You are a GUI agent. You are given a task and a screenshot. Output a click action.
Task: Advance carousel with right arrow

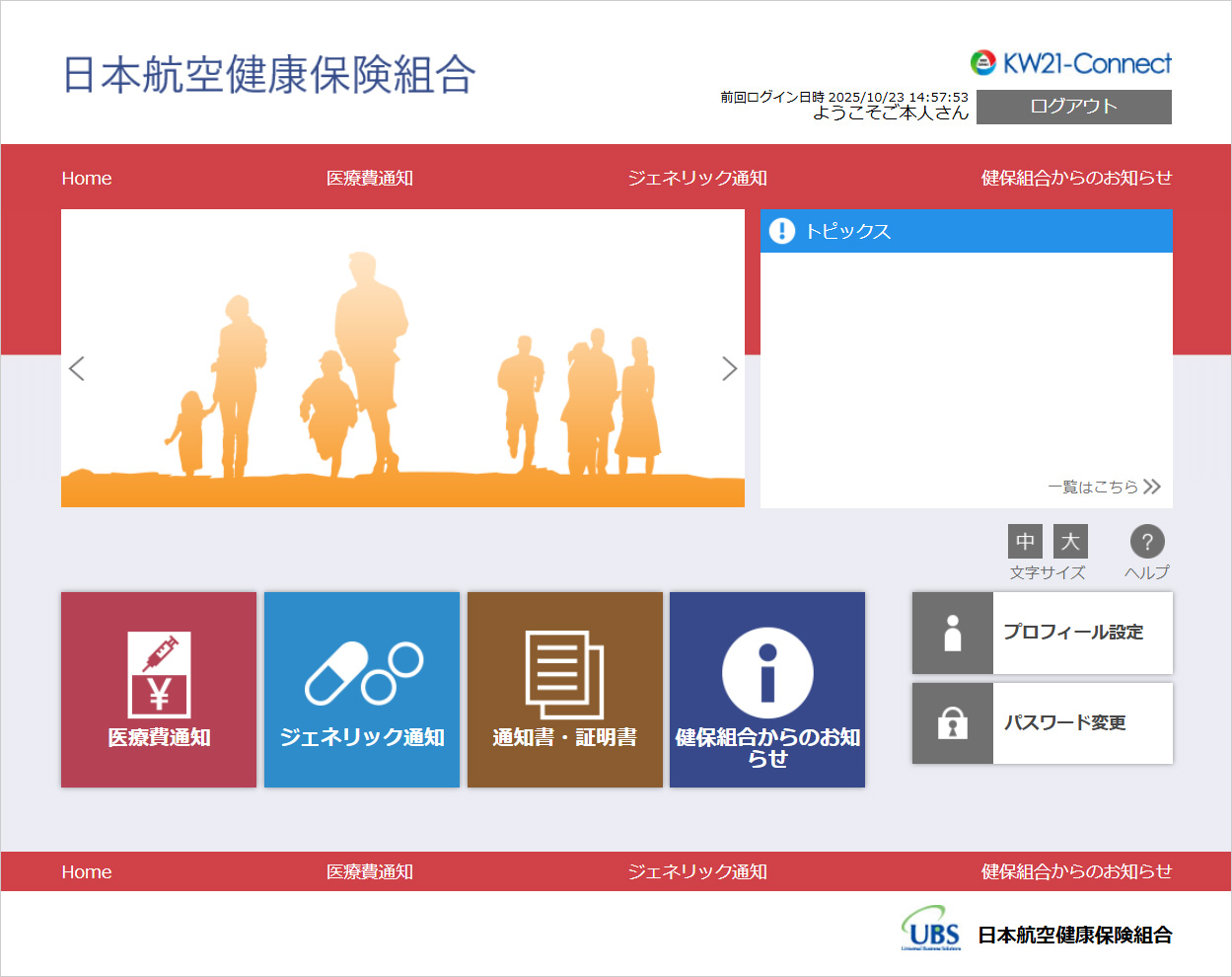(729, 368)
